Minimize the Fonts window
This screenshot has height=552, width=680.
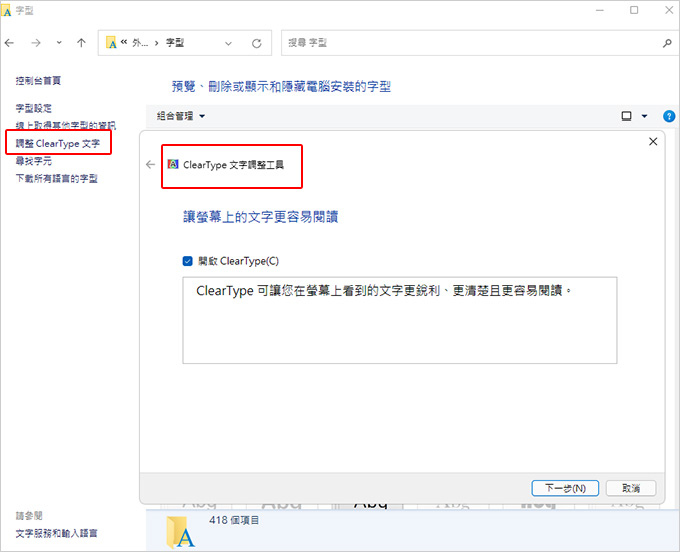pyautogui.click(x=600, y=10)
